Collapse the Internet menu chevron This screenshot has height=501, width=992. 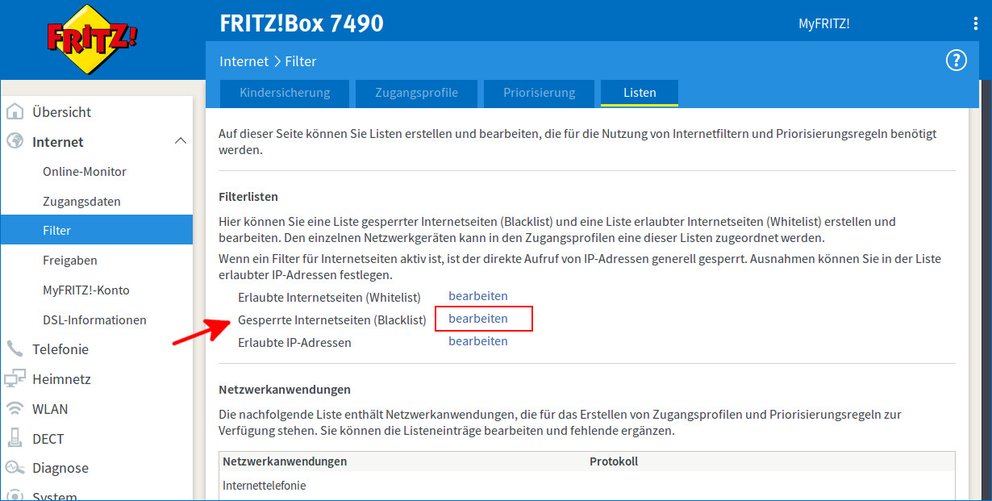[180, 141]
